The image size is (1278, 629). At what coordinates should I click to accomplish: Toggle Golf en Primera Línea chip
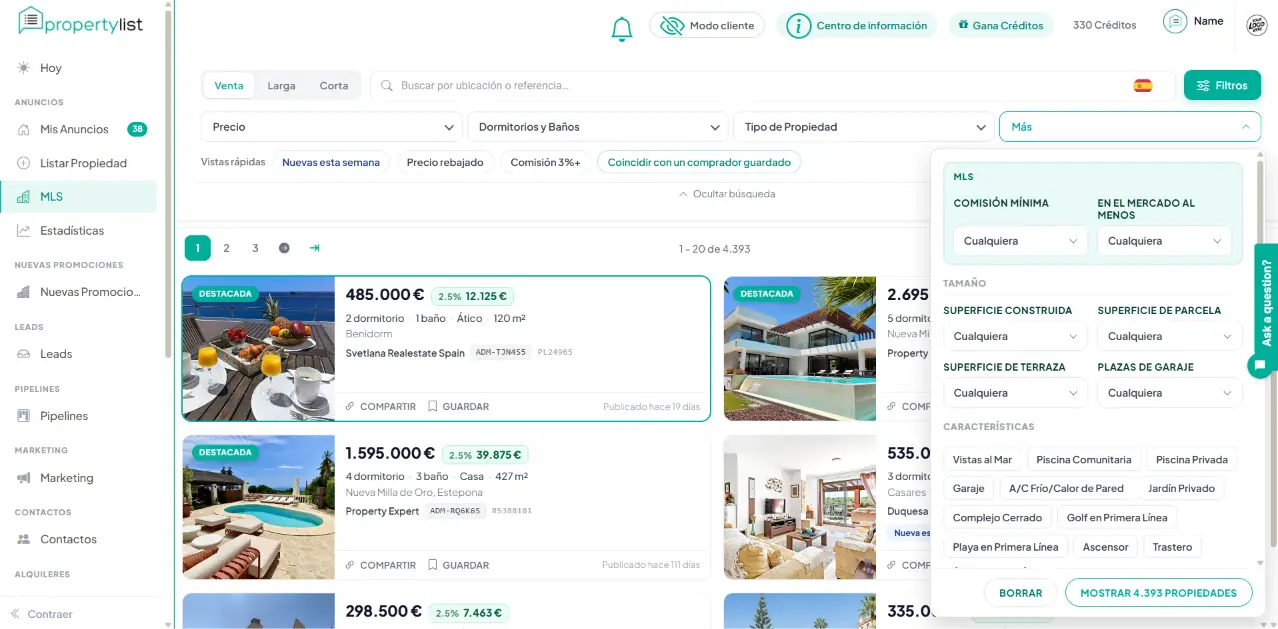(x=1117, y=518)
